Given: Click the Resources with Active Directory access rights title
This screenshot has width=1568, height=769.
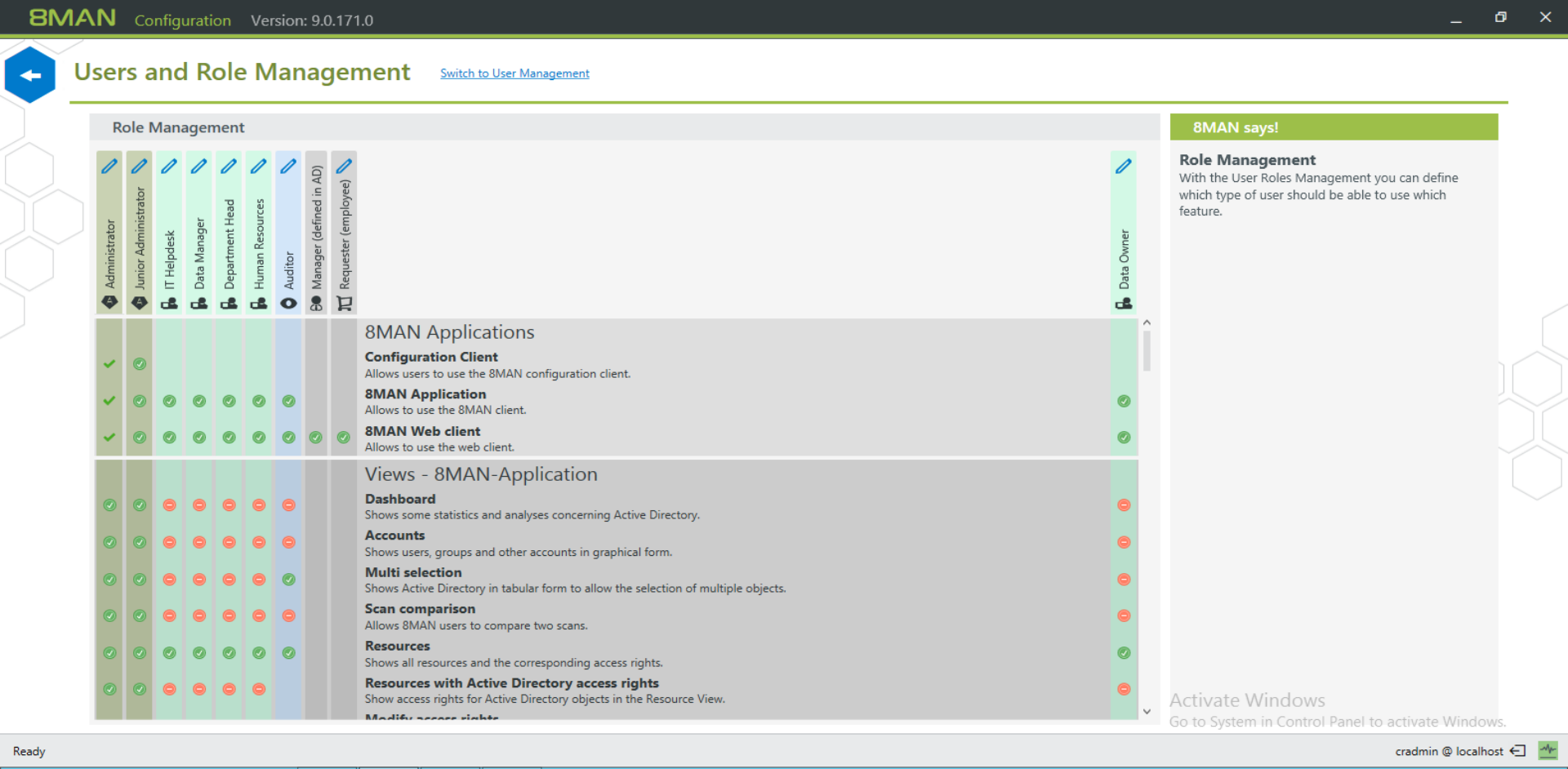Looking at the screenshot, I should pyautogui.click(x=512, y=683).
